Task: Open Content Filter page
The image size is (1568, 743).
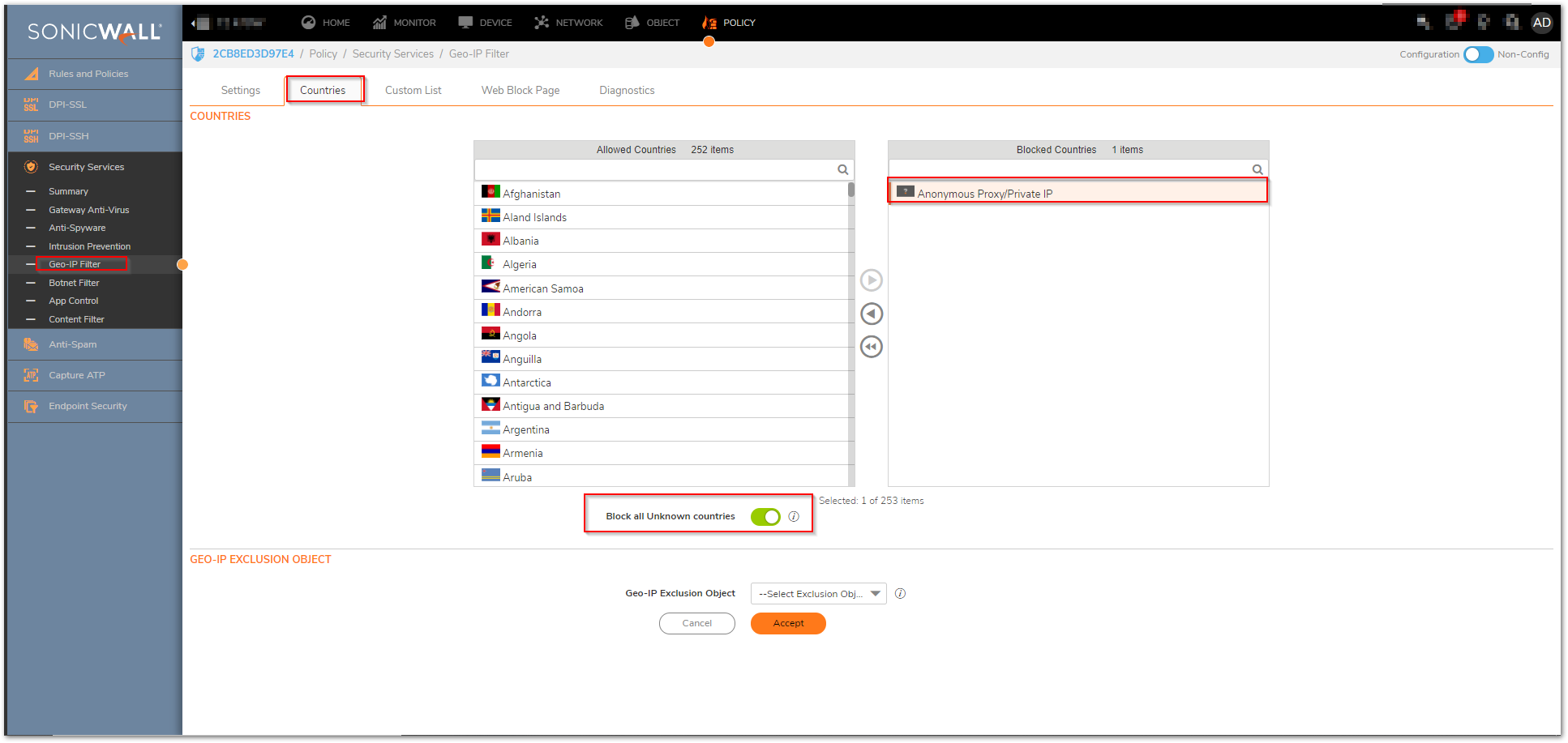Action: point(76,319)
